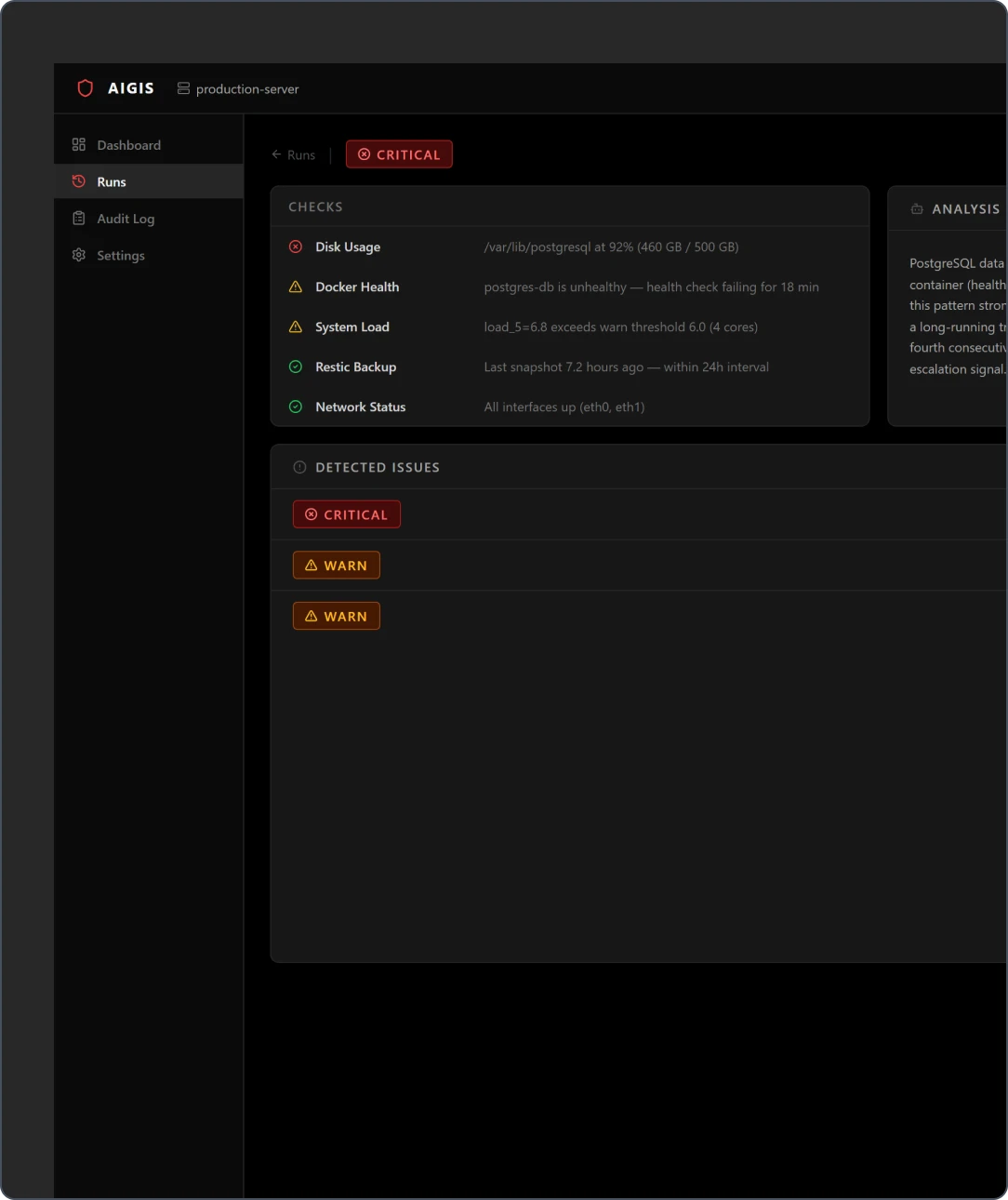Select the Disk Usage check label
1008x1200 pixels.
coord(348,247)
